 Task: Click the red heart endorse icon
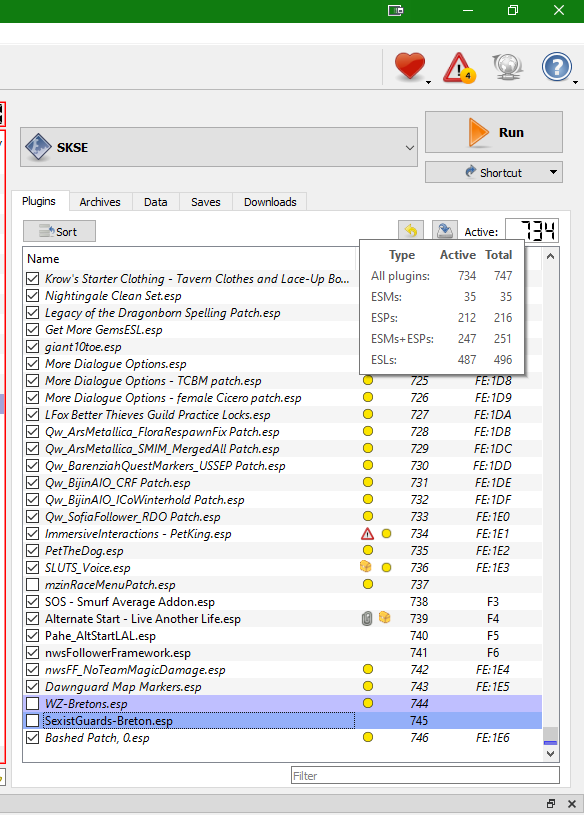point(410,66)
